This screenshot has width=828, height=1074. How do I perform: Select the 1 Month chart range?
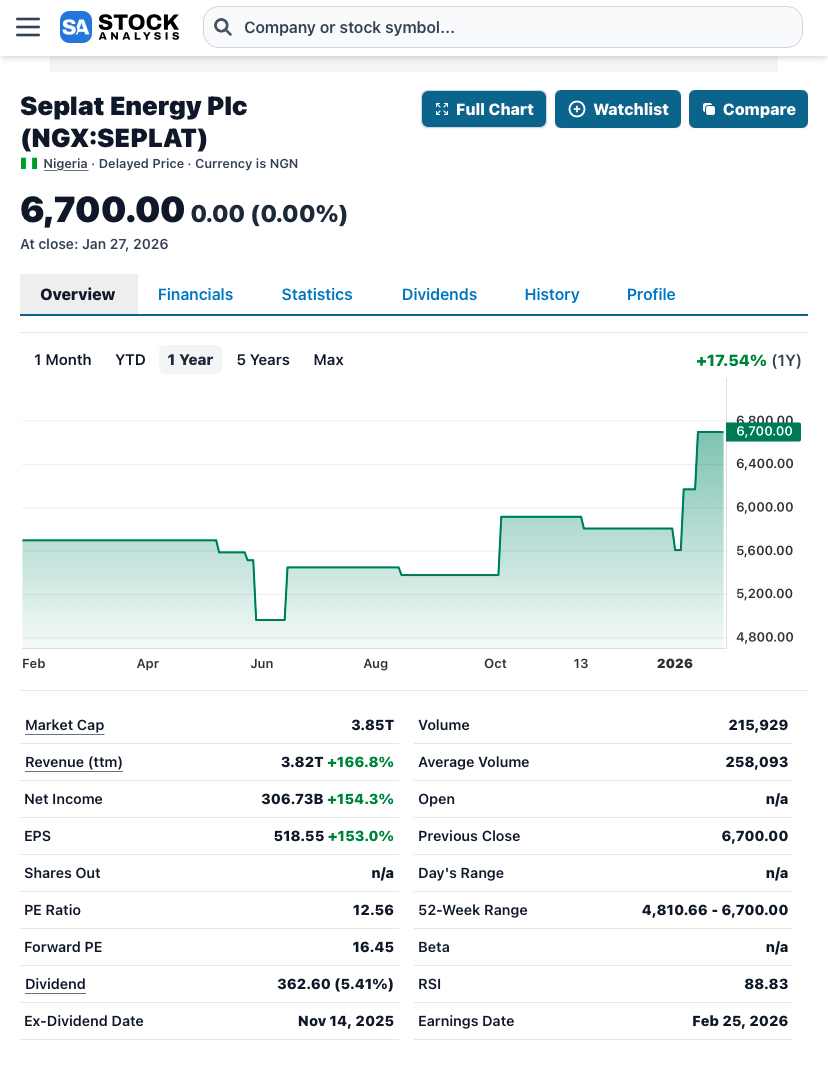63,360
